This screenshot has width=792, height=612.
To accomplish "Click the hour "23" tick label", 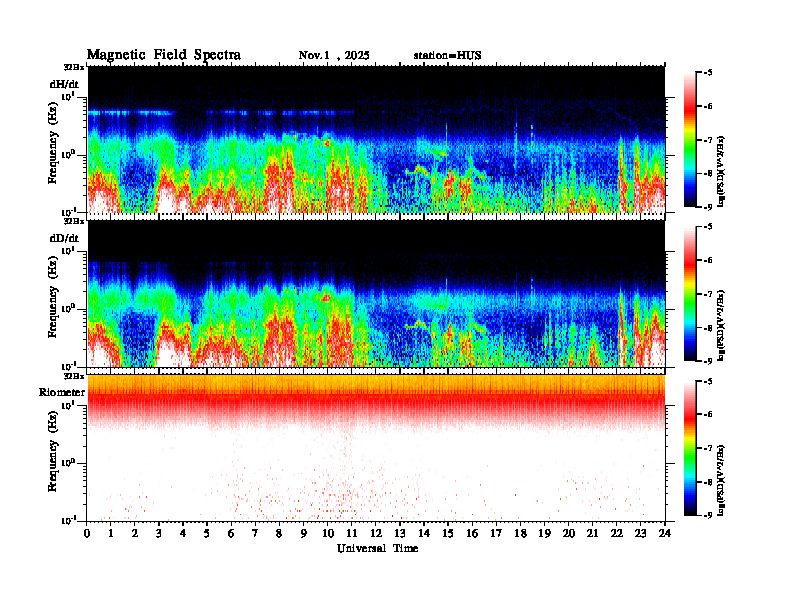I will (x=640, y=533).
